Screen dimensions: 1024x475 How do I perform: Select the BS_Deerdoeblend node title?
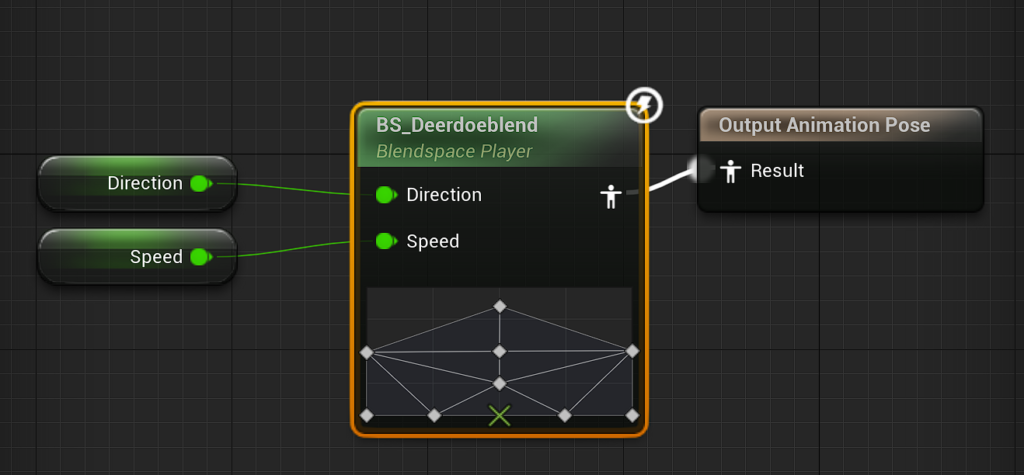457,125
